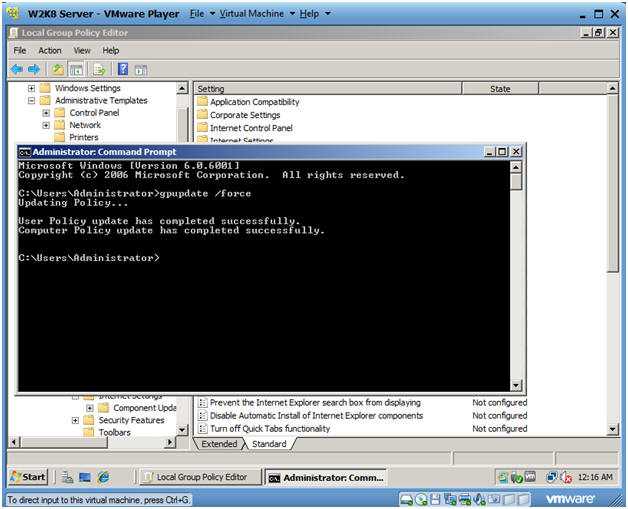Open Server Manager quick launch icon

pos(67,477)
